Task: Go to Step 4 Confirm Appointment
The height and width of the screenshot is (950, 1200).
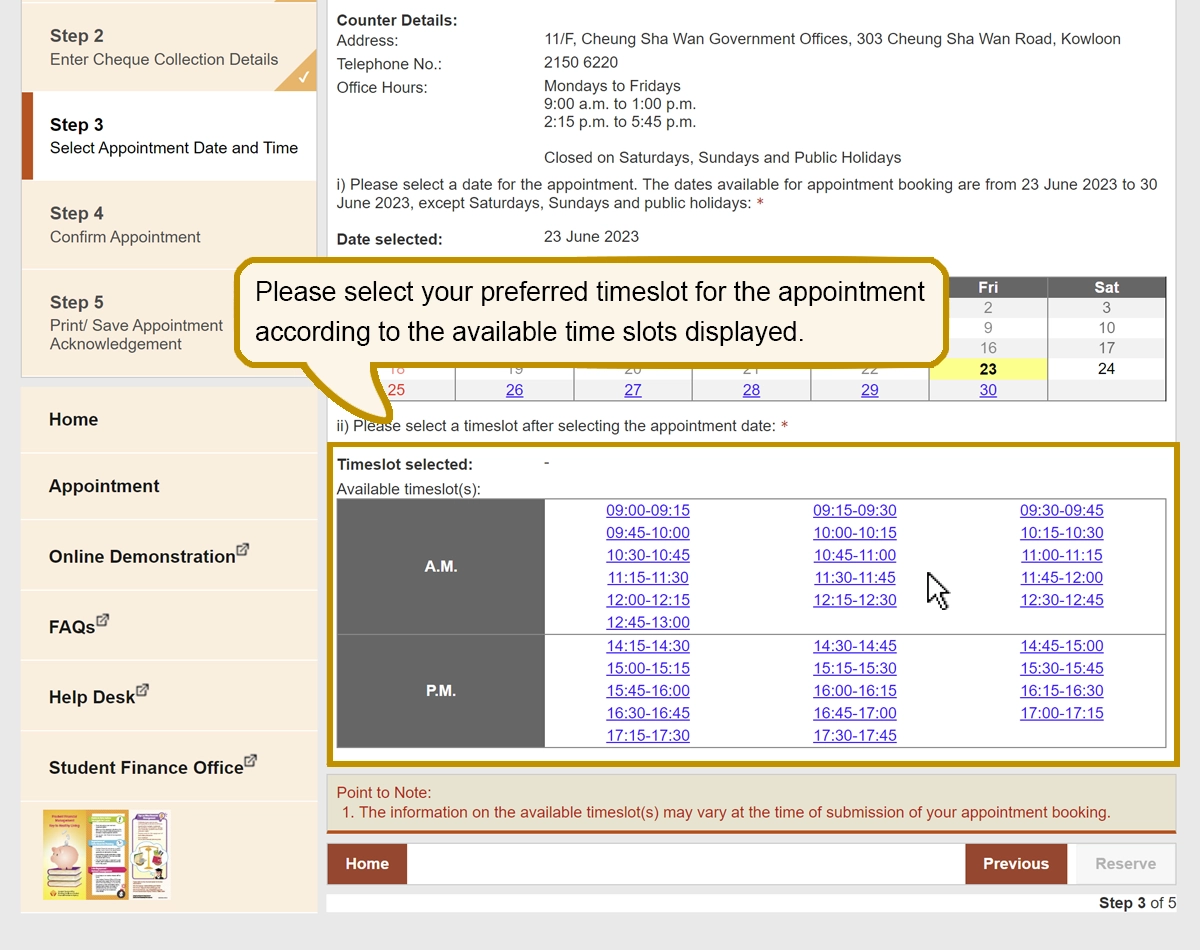Action: (169, 225)
